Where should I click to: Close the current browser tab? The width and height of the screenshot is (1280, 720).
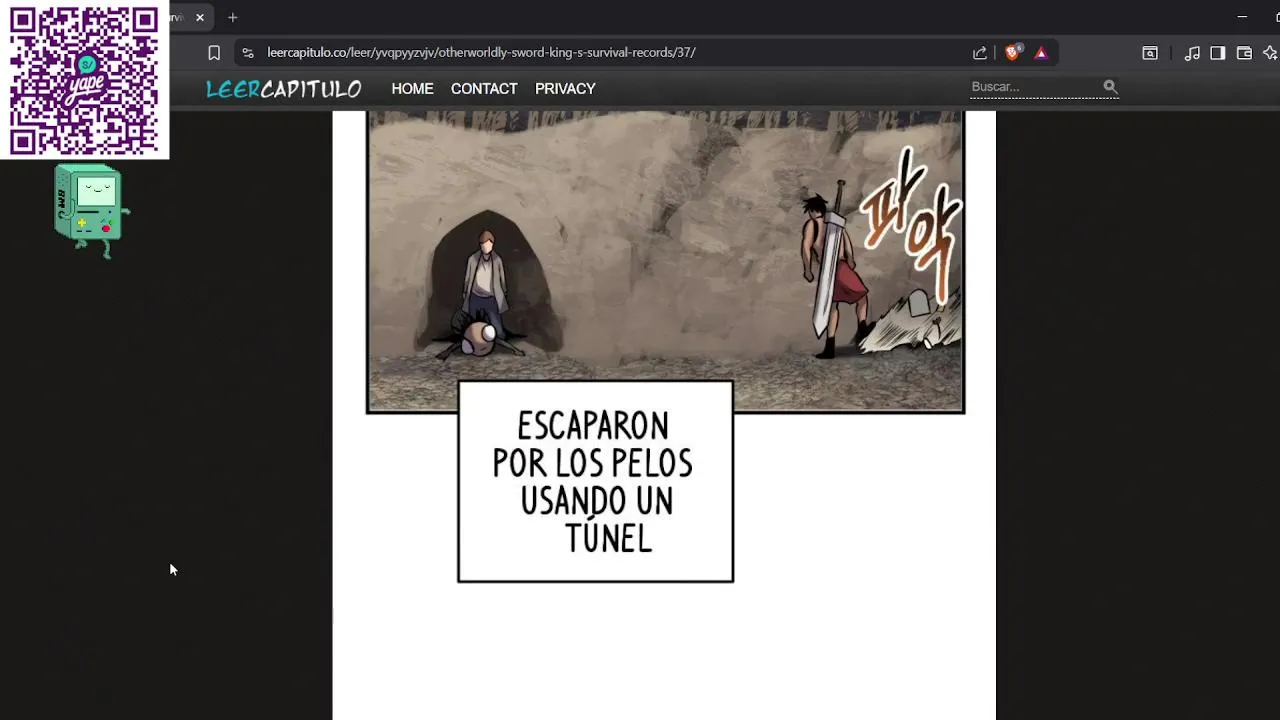tap(200, 17)
